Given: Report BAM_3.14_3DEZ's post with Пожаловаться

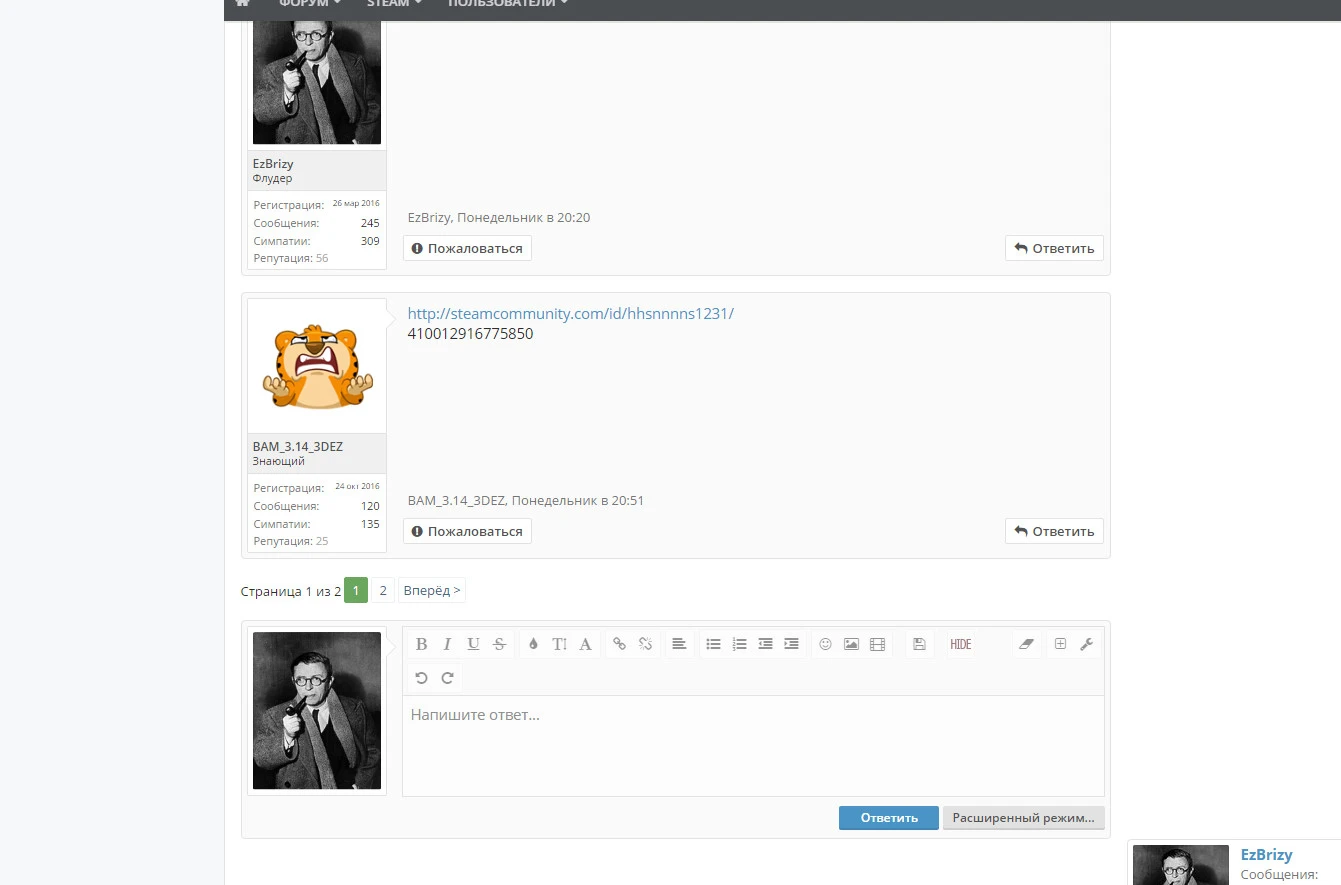Looking at the screenshot, I should coord(467,531).
